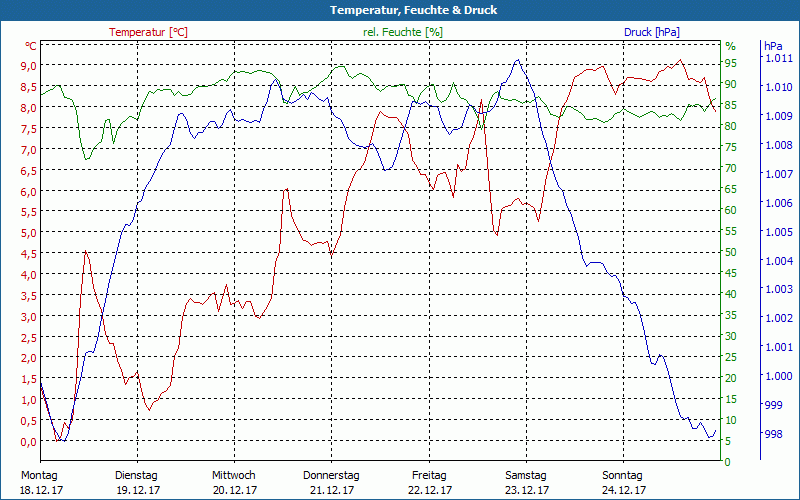Click the chart title "Temperatur, Feuchte & Druck"
This screenshot has height=500, width=800.
(413, 10)
